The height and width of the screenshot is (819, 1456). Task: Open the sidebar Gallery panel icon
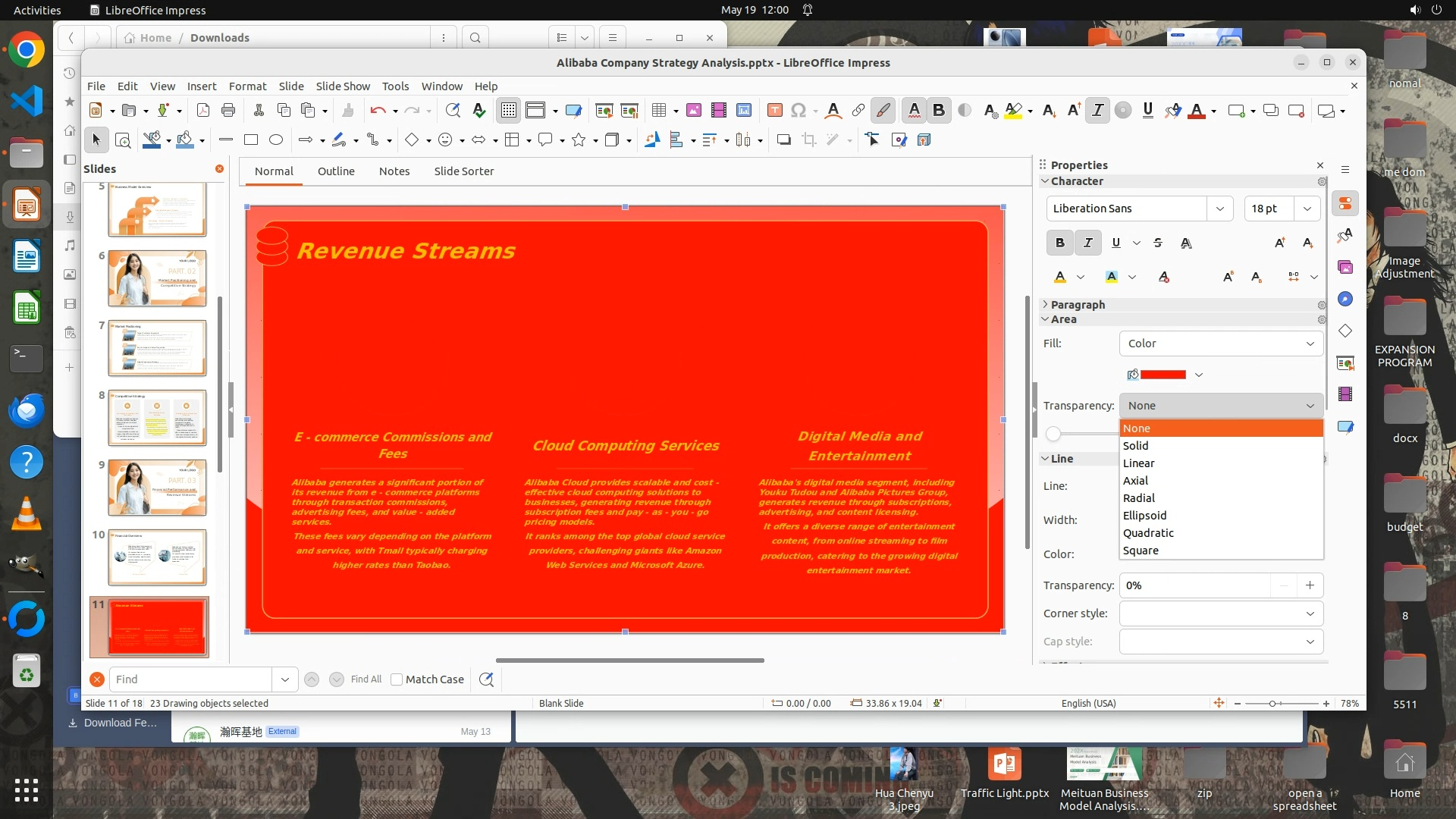click(x=1345, y=267)
